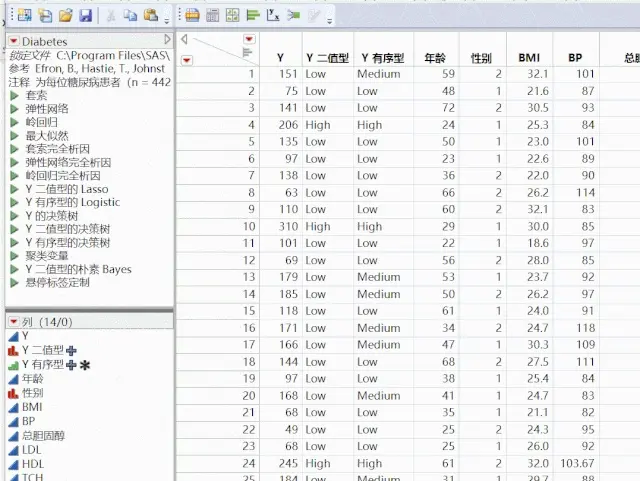The height and width of the screenshot is (481, 640).
Task: Launch Graph Builder from the toolbar
Action: (x=233, y=16)
